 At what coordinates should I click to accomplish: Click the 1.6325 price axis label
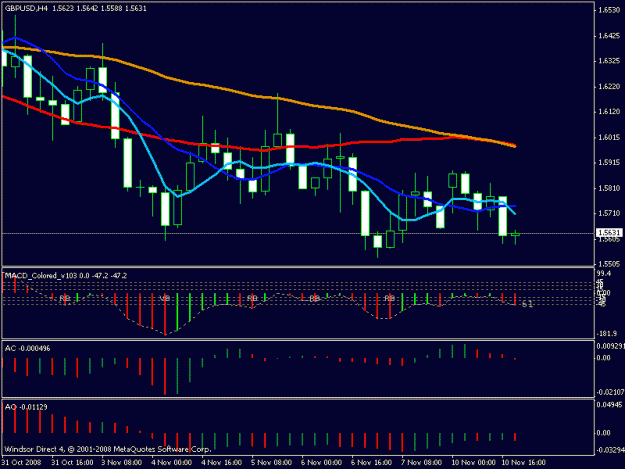(609, 61)
